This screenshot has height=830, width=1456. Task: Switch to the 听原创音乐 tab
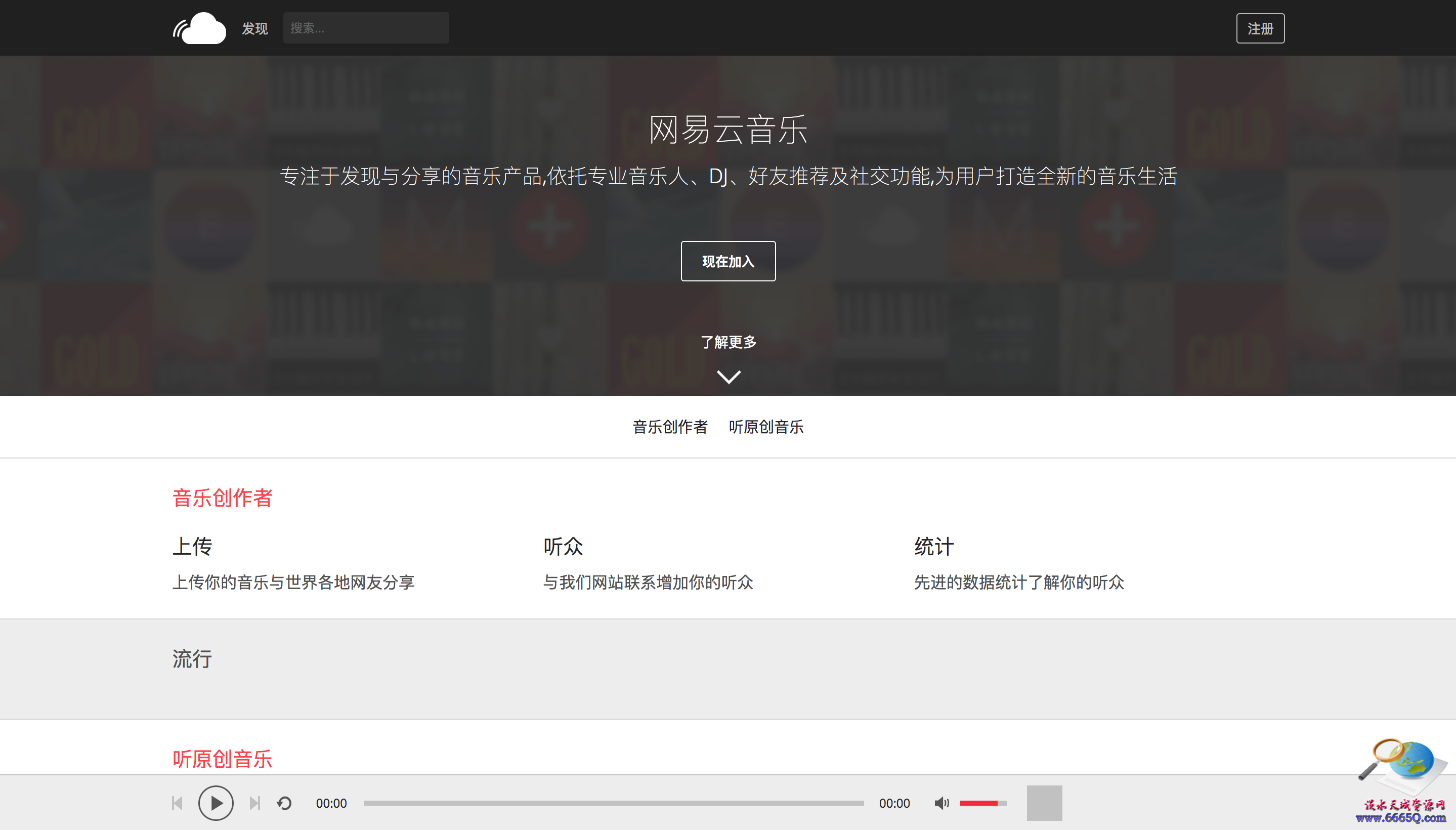pyautogui.click(x=765, y=427)
